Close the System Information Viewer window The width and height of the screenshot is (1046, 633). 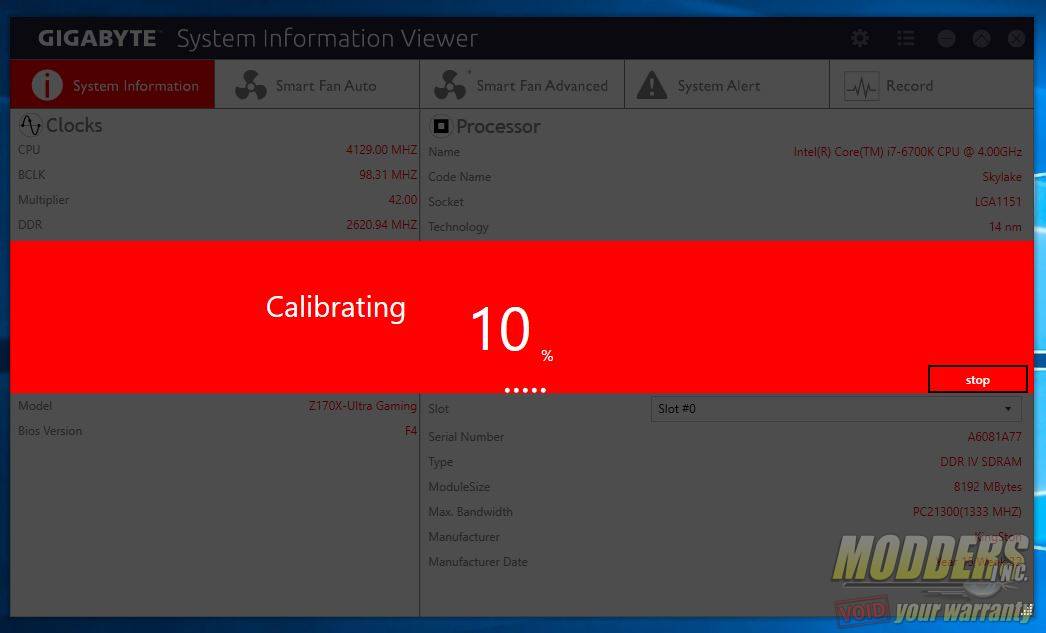(x=1016, y=39)
